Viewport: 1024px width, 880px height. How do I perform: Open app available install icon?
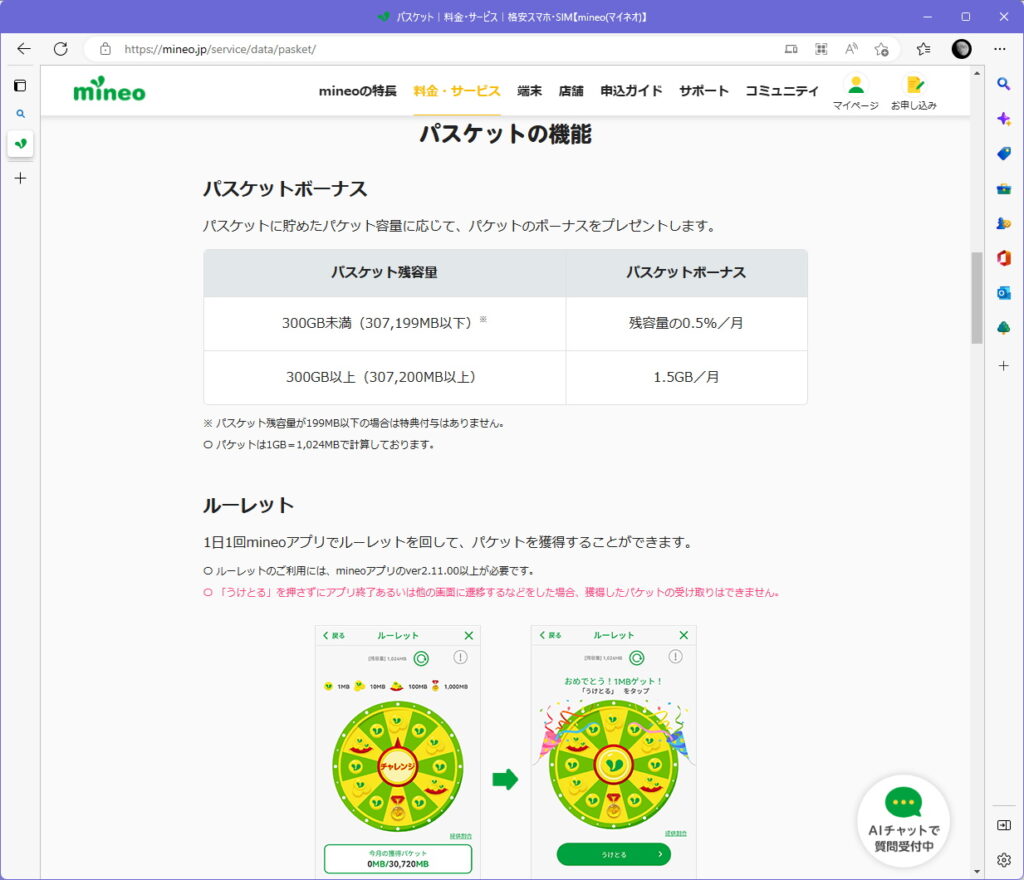(791, 49)
